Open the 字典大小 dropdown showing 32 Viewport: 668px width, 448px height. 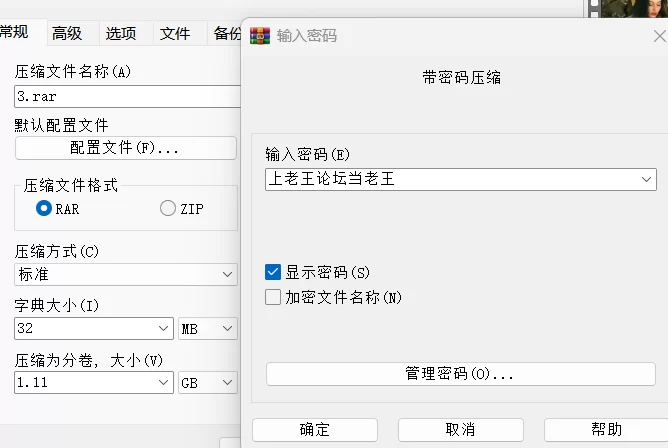click(164, 328)
